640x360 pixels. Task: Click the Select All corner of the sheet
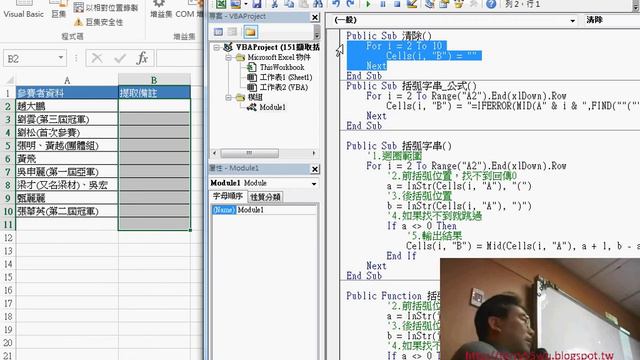8,80
